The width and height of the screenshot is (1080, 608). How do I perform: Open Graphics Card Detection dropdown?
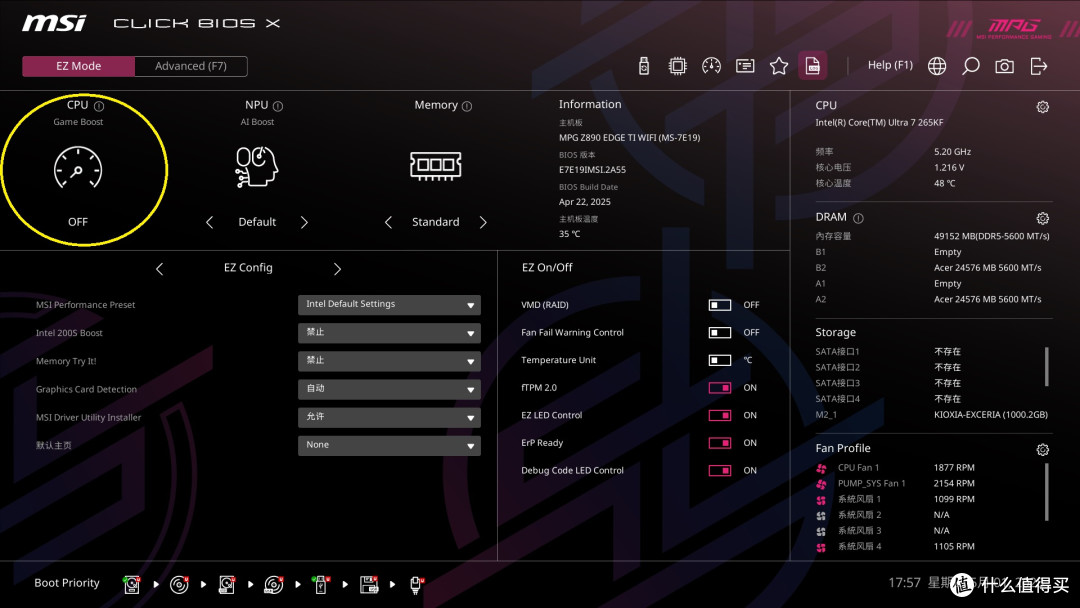[389, 389]
